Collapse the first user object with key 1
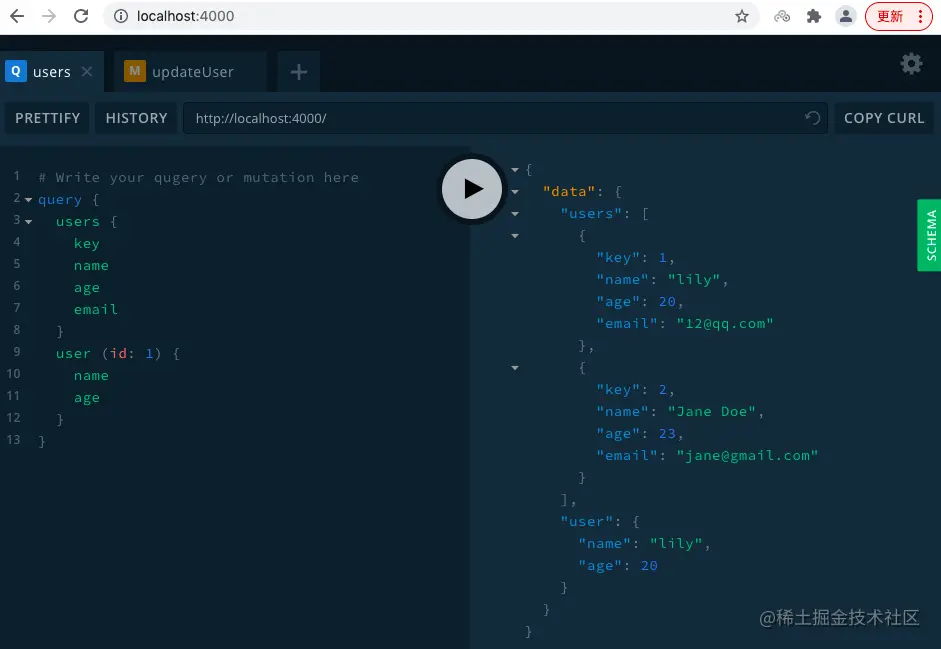This screenshot has width=941, height=649. 515,236
